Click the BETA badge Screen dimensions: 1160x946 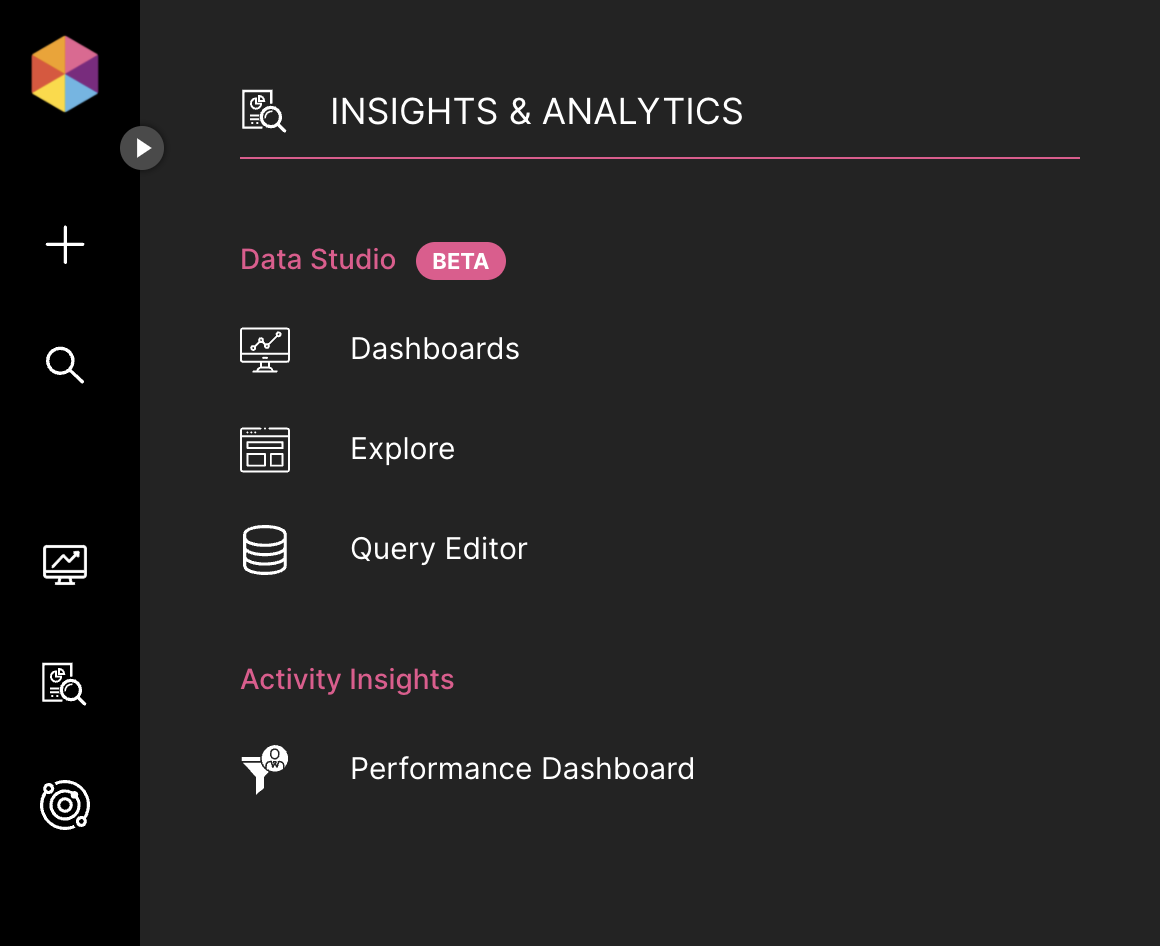tap(461, 261)
